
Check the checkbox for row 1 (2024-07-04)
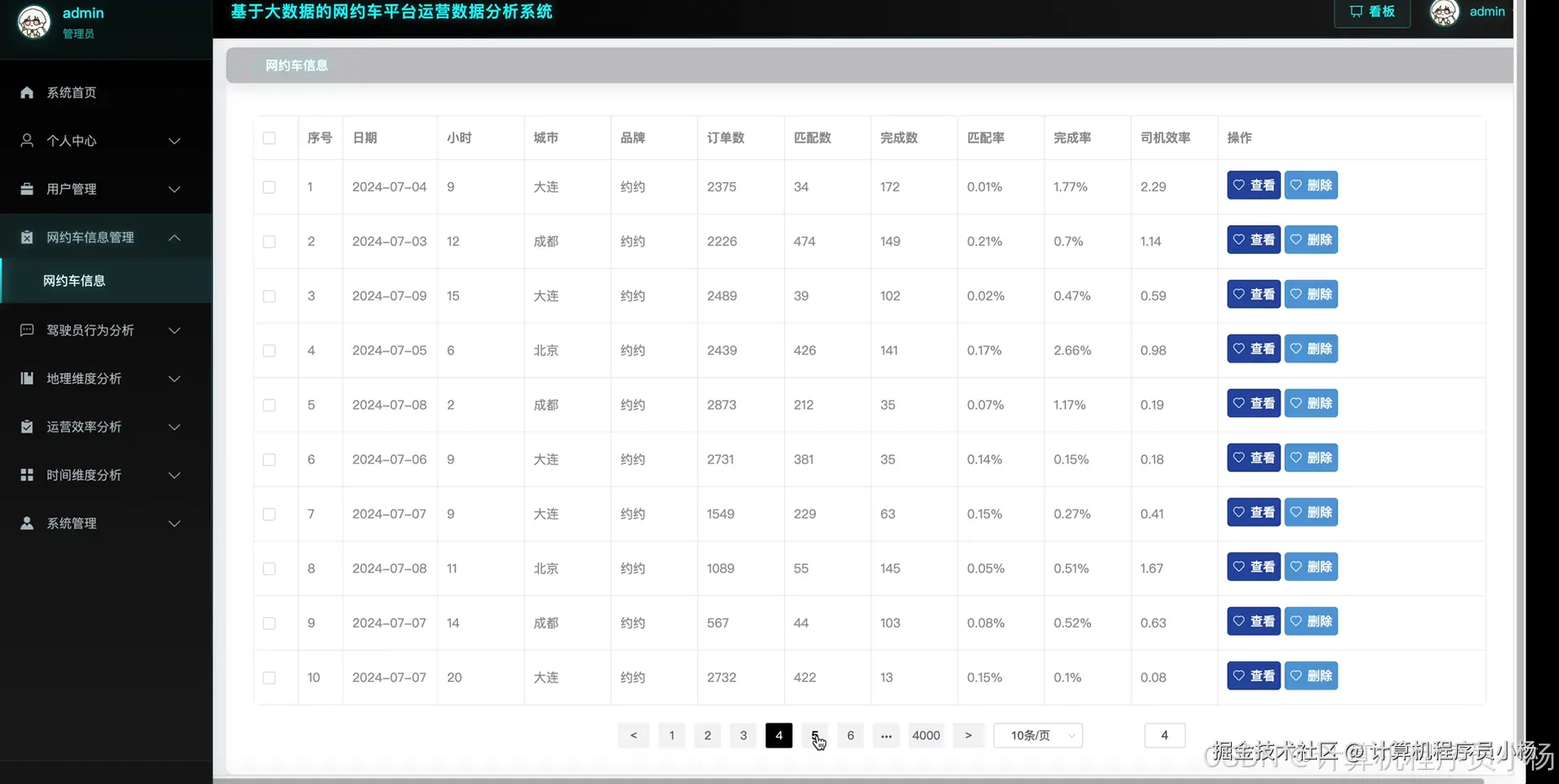[x=269, y=187]
